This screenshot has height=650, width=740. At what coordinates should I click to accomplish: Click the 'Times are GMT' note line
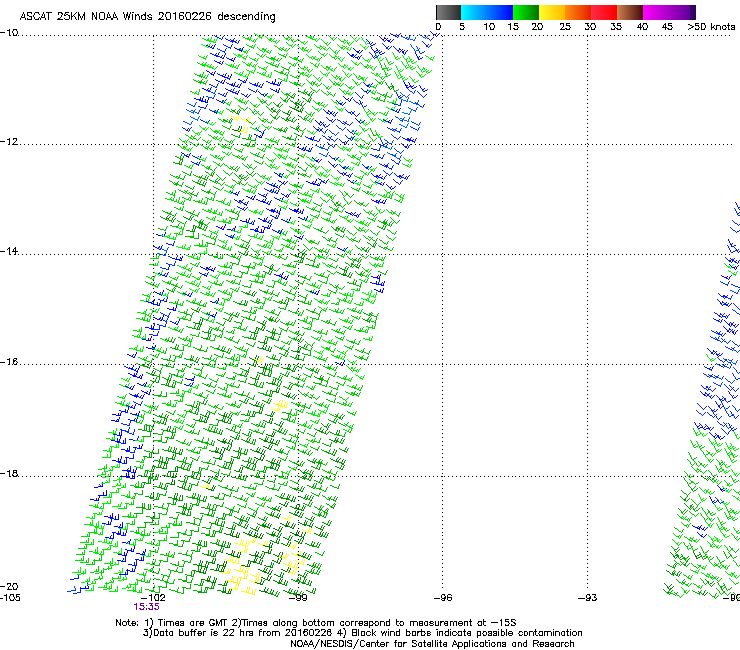[316, 623]
